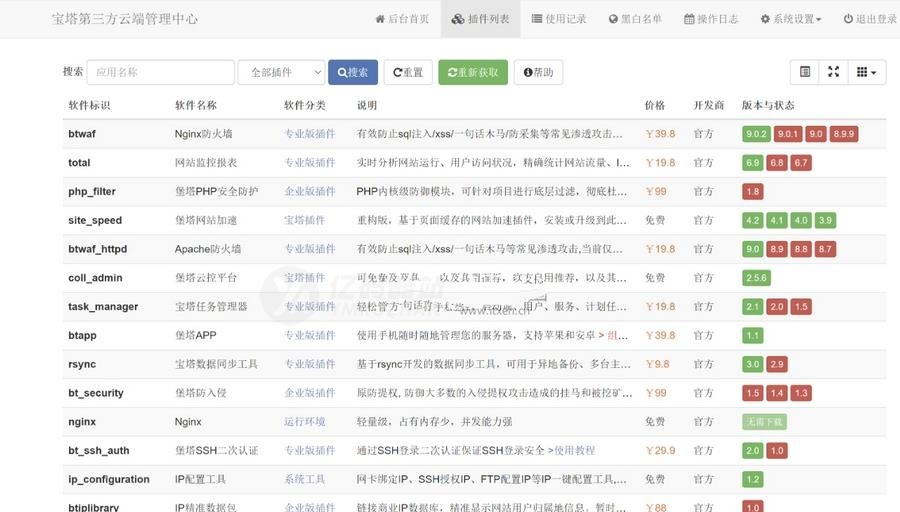Expand the 系统设置 dropdown menu
900x512 pixels.
(791, 19)
